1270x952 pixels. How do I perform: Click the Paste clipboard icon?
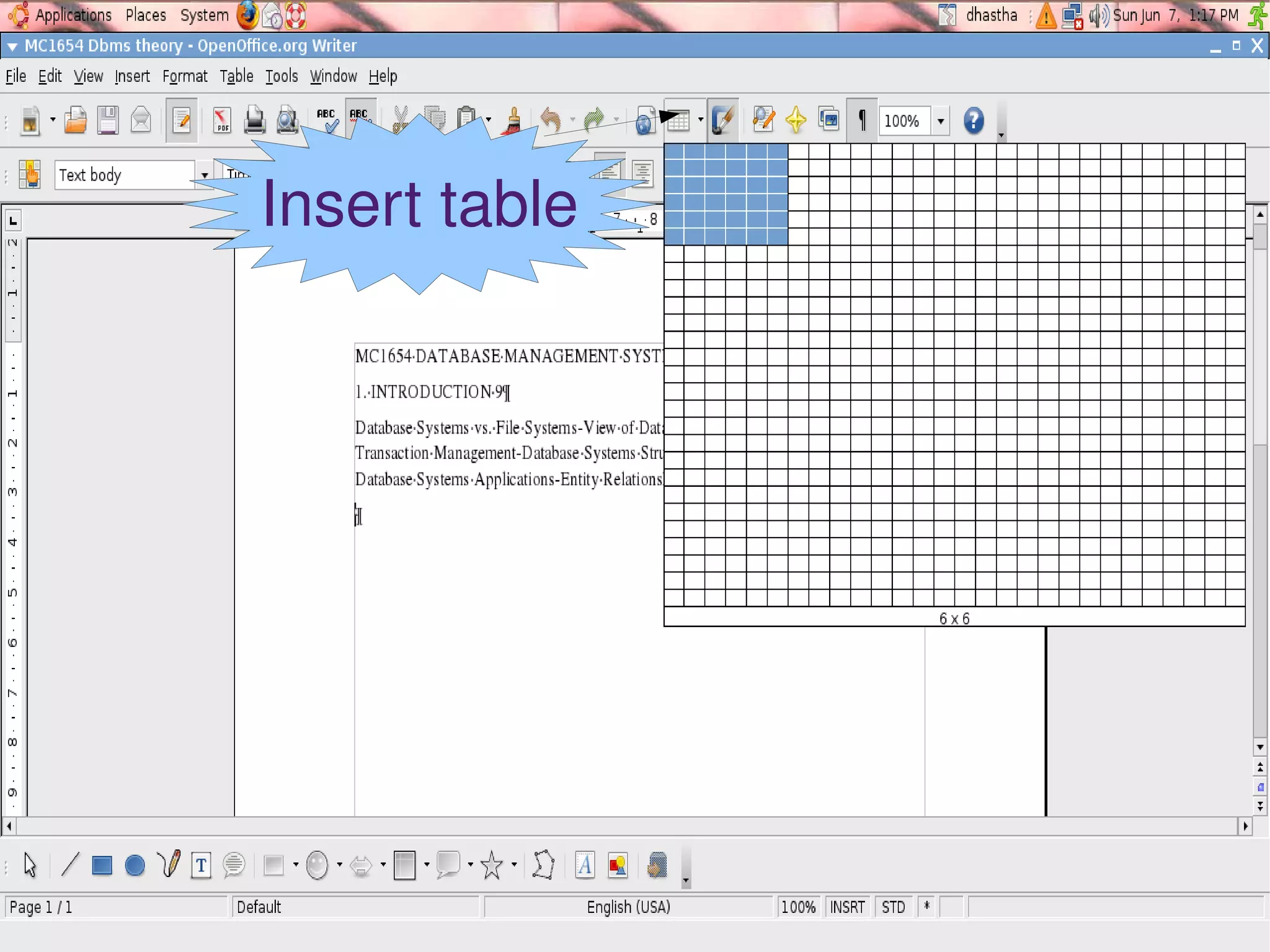466,120
